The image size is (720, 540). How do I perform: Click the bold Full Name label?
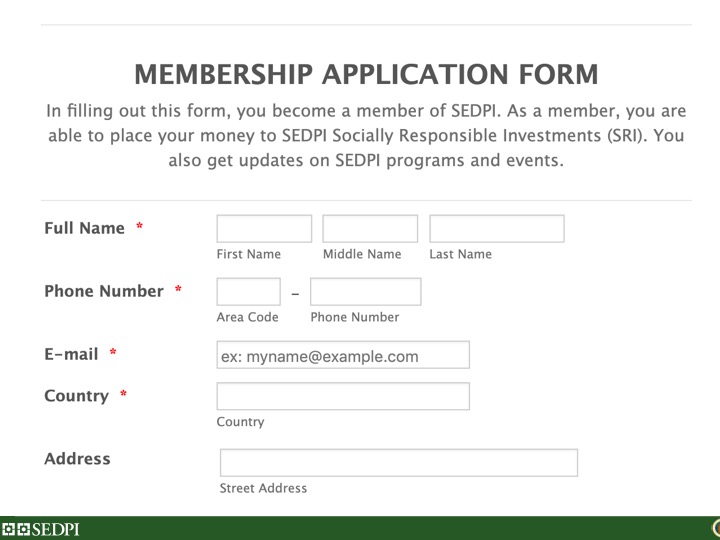coord(85,228)
